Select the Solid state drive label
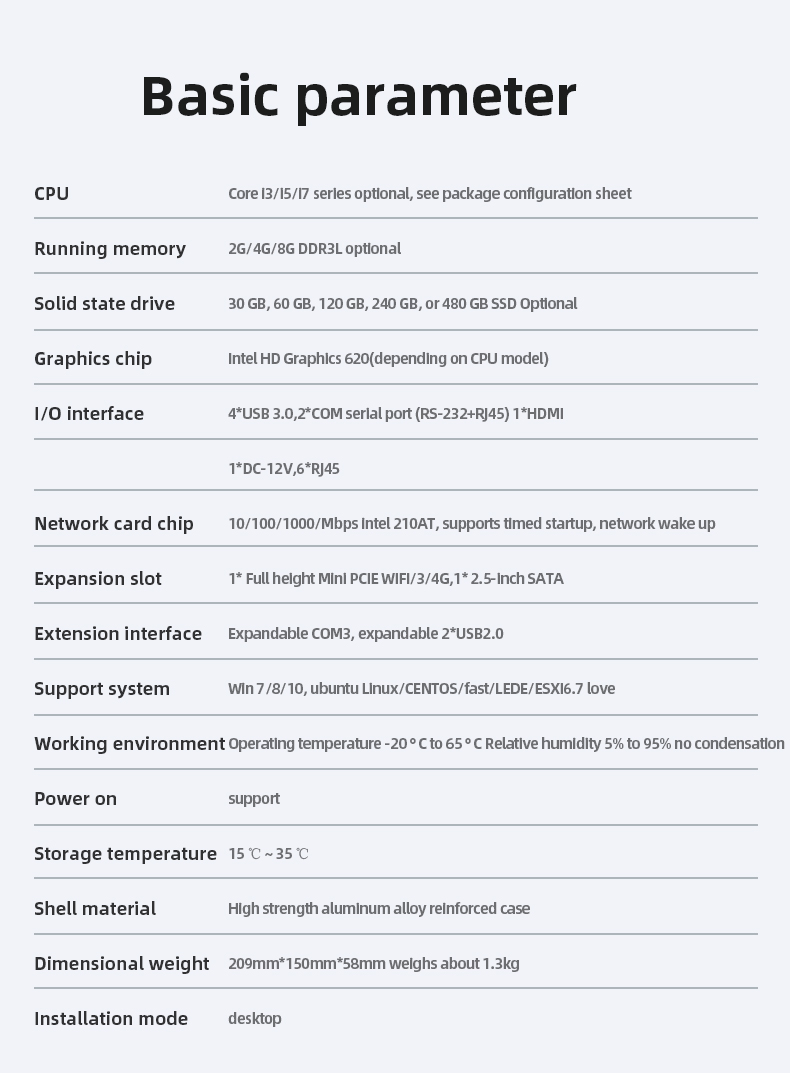The height and width of the screenshot is (1073, 790). (104, 303)
